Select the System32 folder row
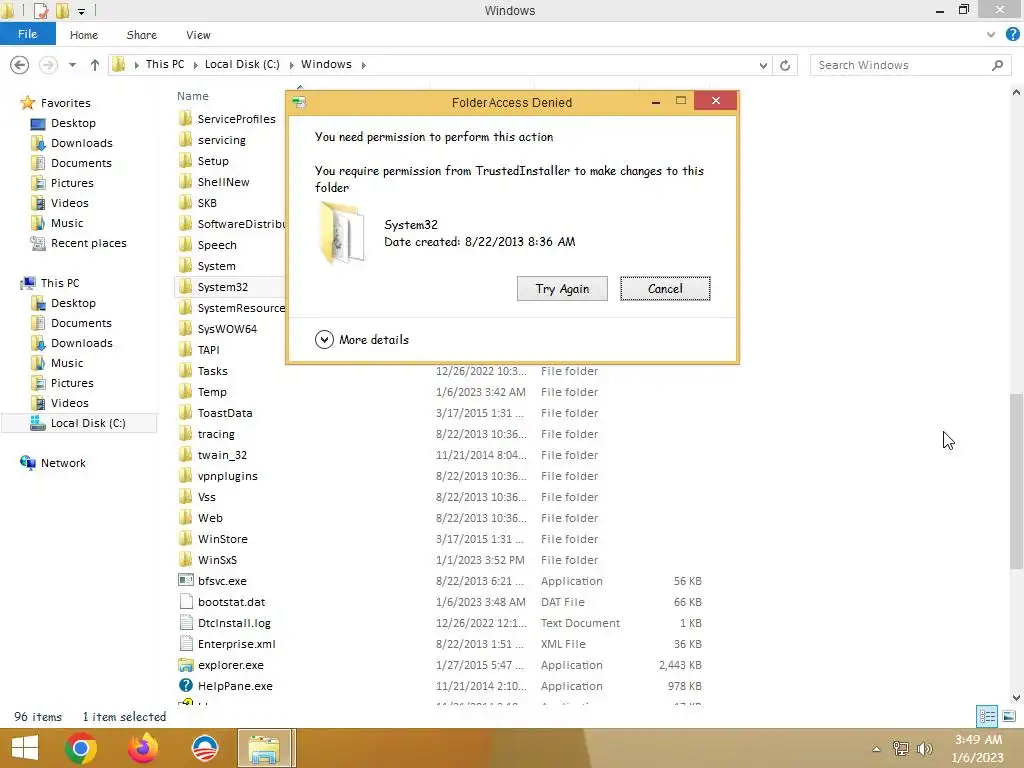 click(x=230, y=287)
